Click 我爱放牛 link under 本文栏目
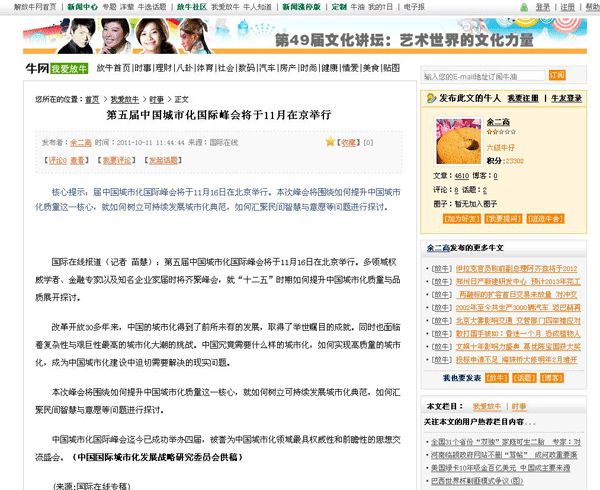The width and height of the screenshot is (600, 490). pyautogui.click(x=487, y=407)
